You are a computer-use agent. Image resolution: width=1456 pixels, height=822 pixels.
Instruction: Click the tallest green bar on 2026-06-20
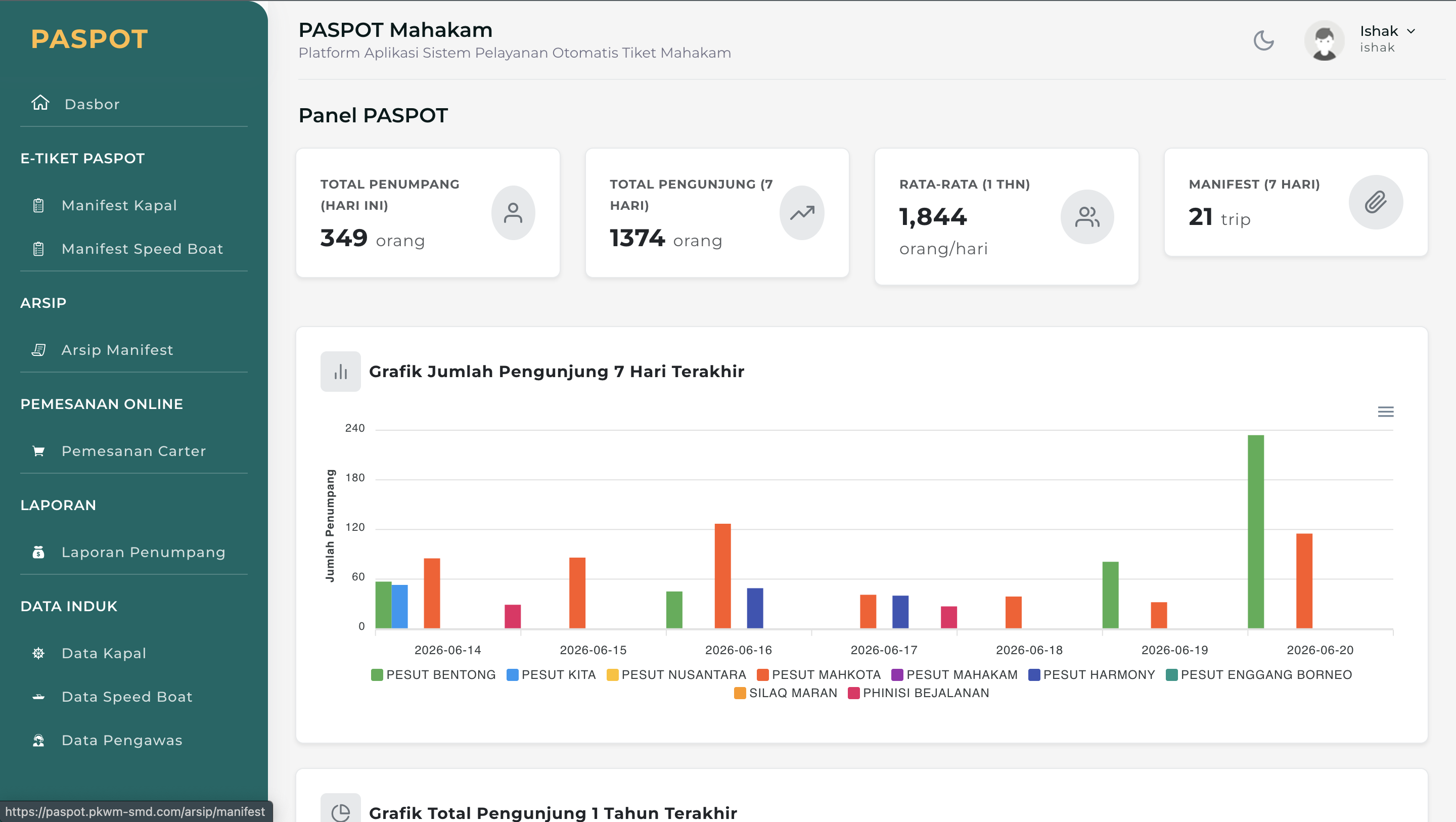tap(1255, 531)
